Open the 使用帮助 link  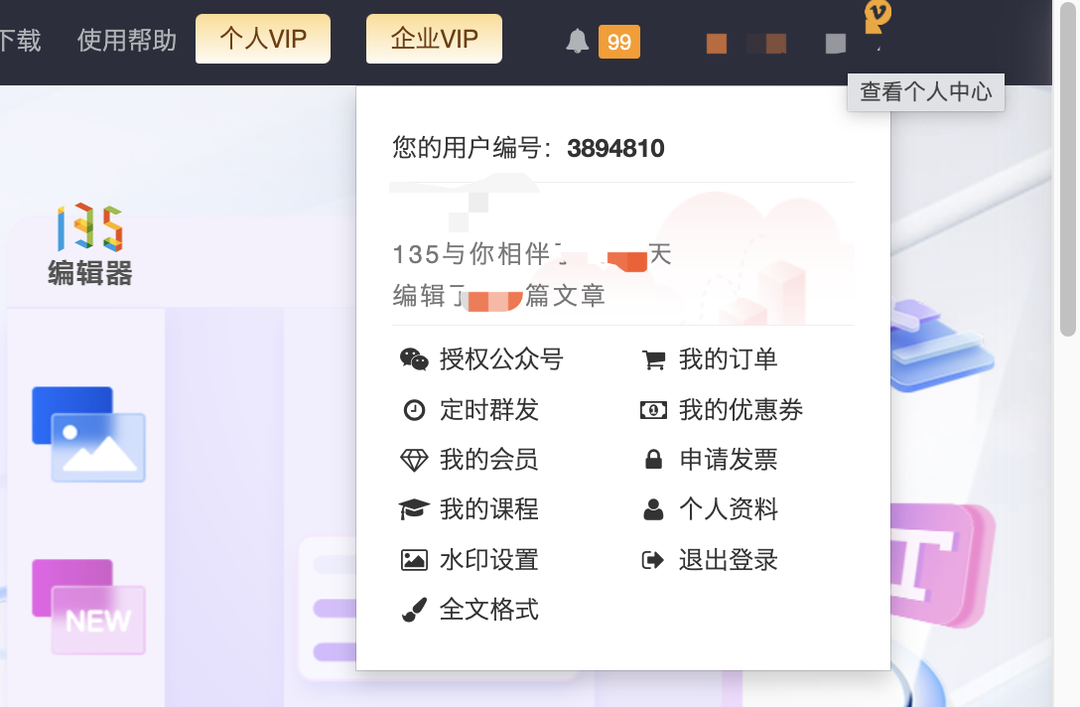tap(127, 40)
